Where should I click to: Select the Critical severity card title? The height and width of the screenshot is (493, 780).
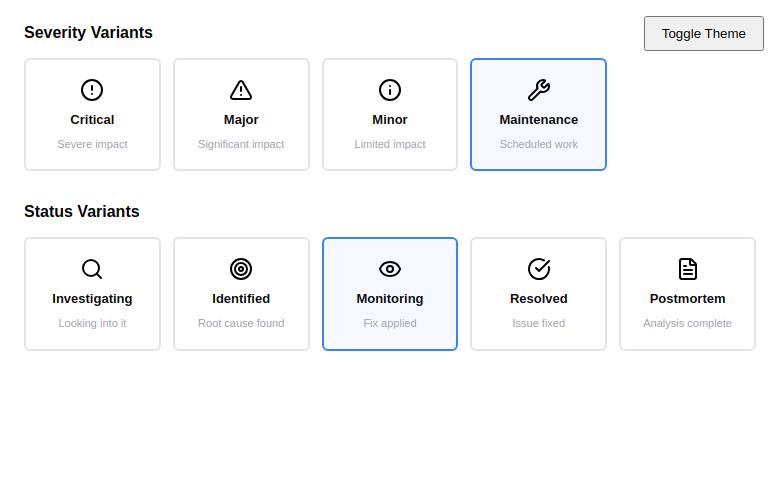click(92, 120)
